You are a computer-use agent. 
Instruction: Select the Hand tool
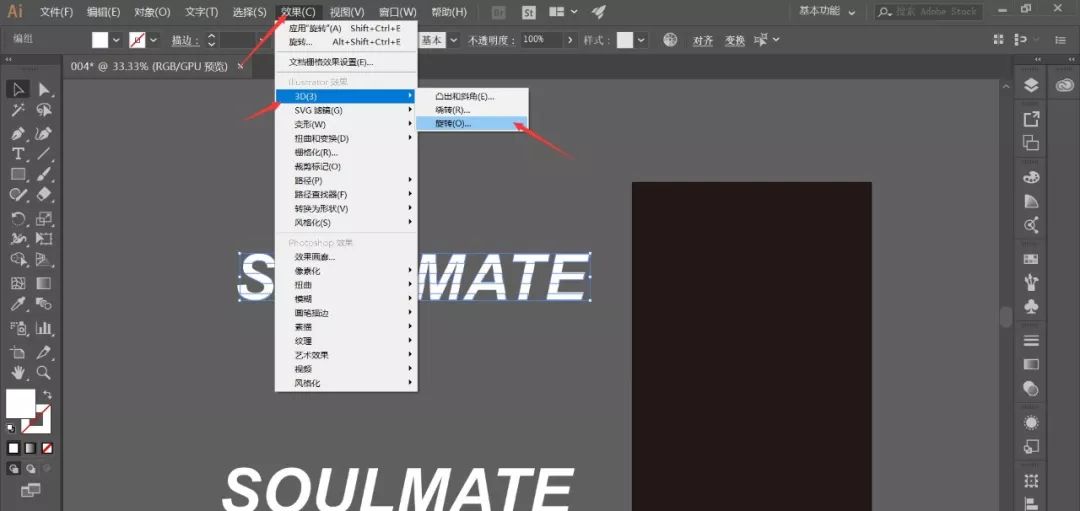(x=18, y=372)
